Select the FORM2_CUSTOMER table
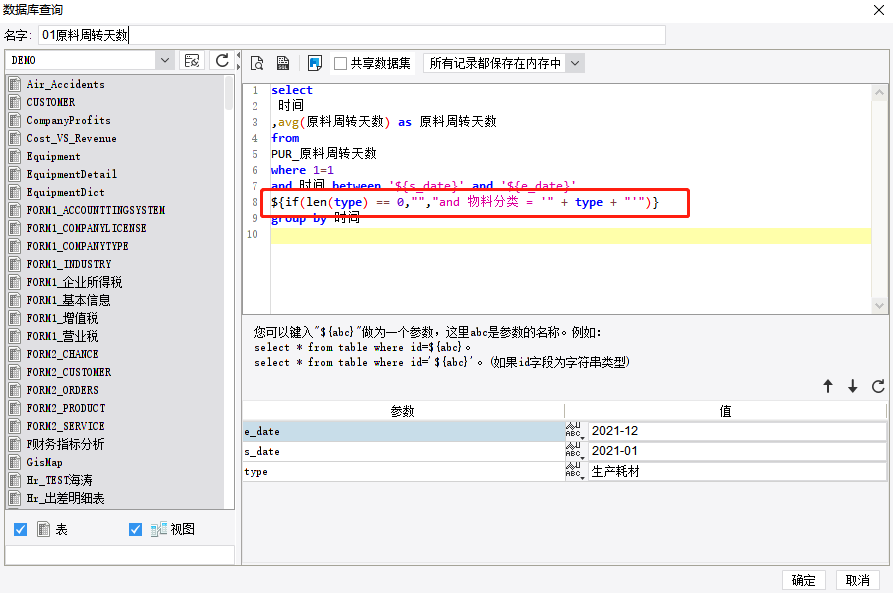893x593 pixels. (x=69, y=373)
